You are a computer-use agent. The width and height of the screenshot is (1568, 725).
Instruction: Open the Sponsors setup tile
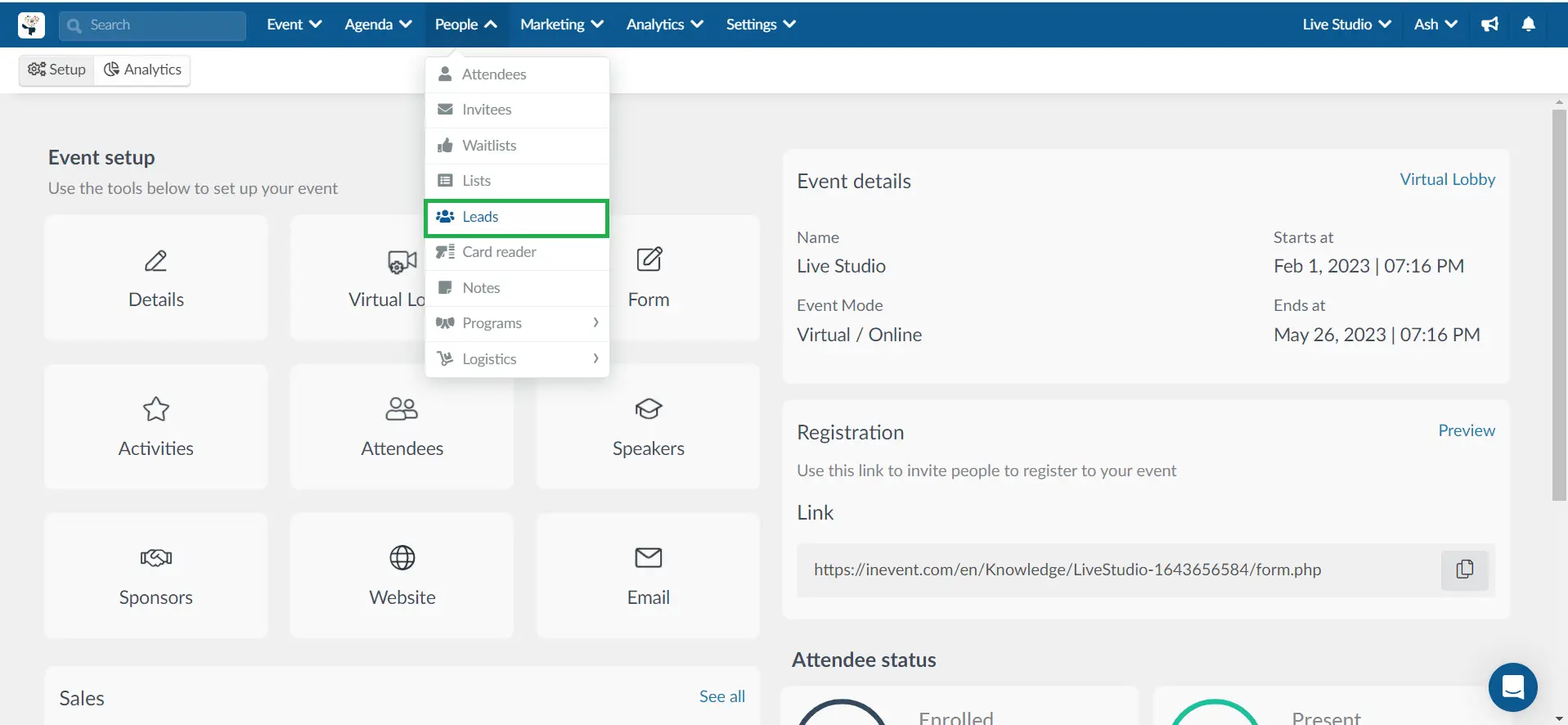pyautogui.click(x=156, y=576)
